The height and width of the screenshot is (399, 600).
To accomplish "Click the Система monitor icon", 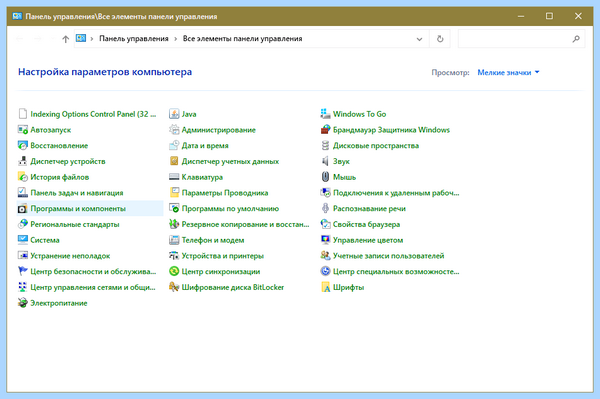I will (23, 240).
